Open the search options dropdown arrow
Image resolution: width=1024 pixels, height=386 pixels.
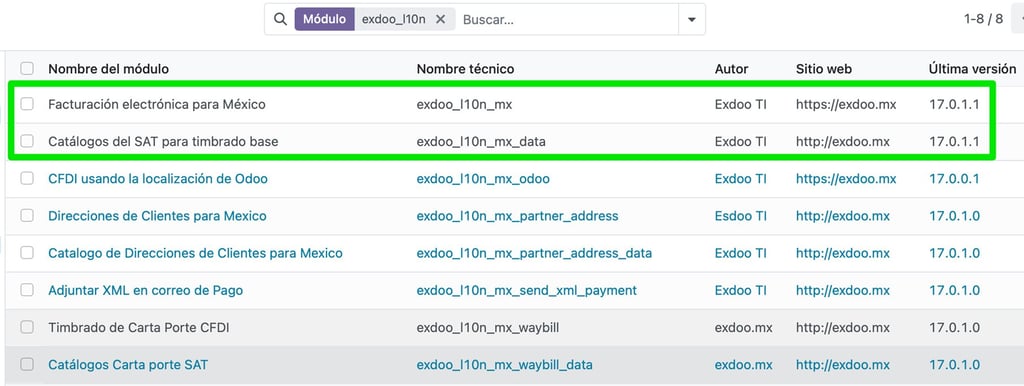692,20
